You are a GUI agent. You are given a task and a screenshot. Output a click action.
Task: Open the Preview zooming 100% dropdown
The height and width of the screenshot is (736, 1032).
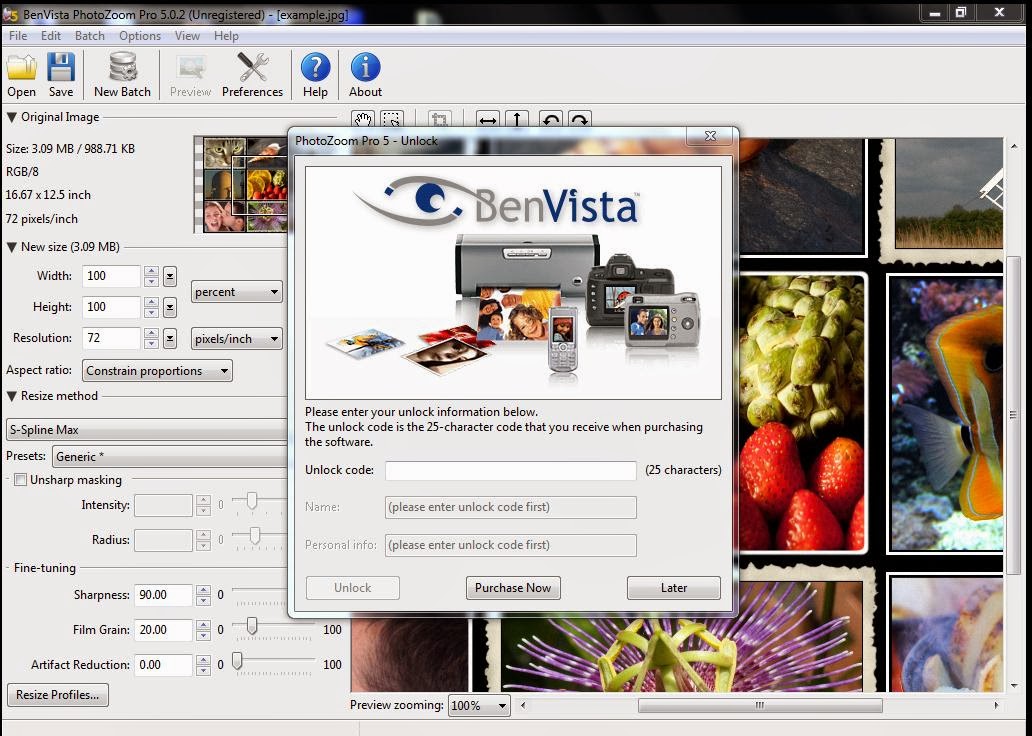point(479,706)
